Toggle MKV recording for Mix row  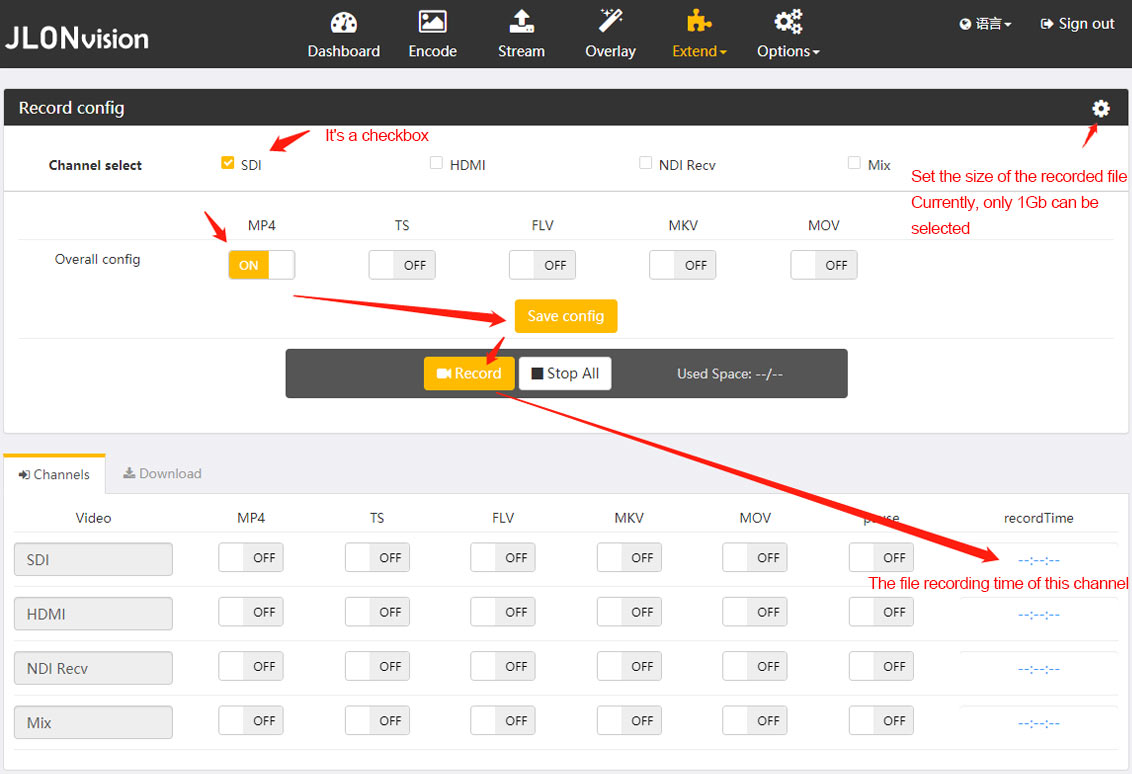(629, 720)
